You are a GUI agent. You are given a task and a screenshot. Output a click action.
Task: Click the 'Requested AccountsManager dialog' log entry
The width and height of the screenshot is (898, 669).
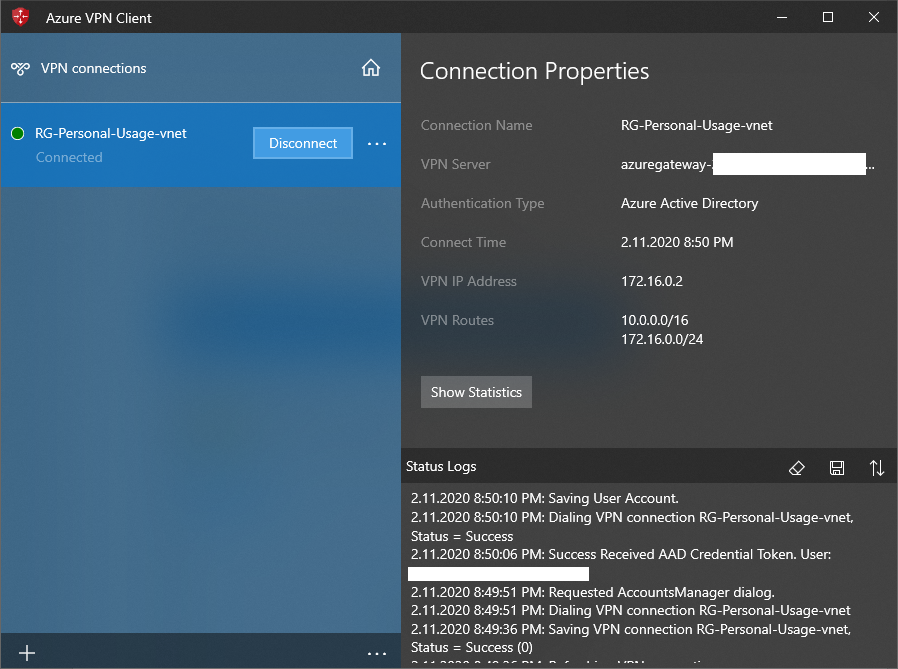593,592
